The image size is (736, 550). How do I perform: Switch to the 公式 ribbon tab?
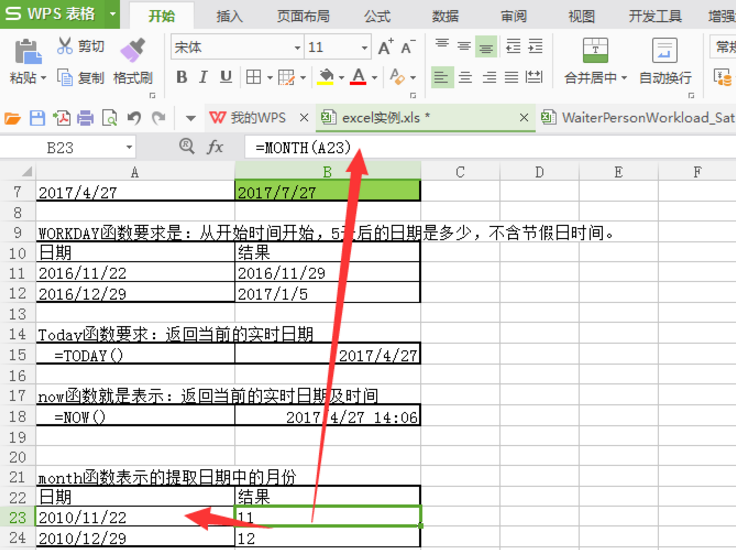pyautogui.click(x=377, y=16)
